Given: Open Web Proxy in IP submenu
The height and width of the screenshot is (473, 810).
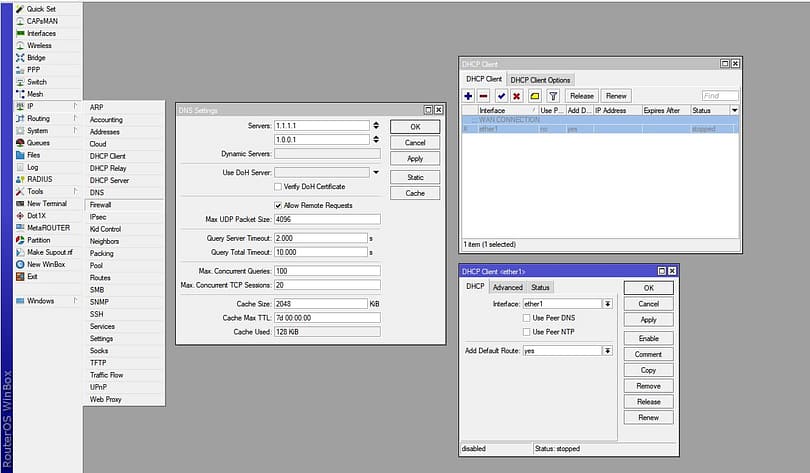Looking at the screenshot, I should pyautogui.click(x=123, y=400).
